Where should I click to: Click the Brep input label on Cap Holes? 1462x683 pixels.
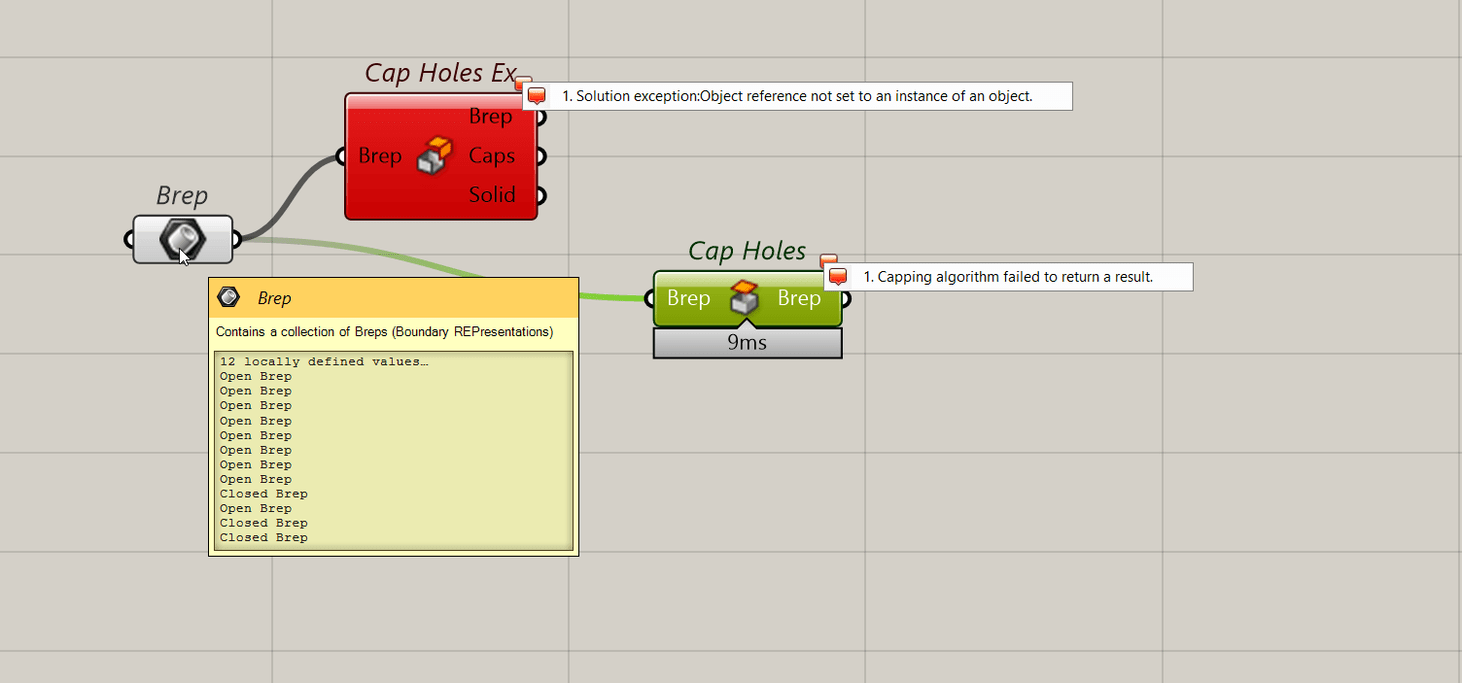point(689,298)
